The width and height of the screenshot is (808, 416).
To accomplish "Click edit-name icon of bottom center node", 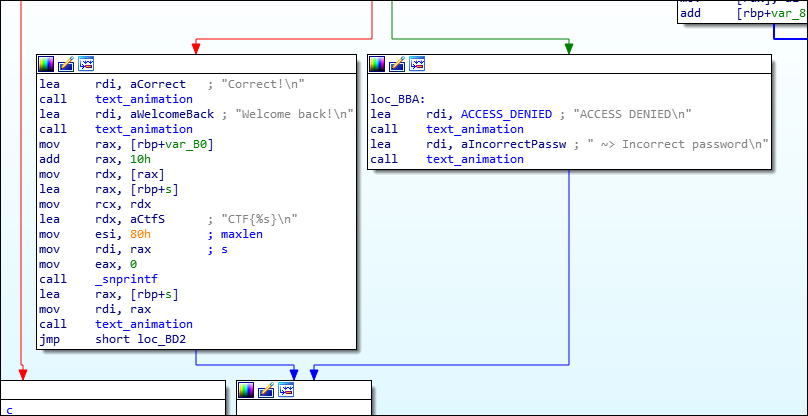I will pos(266,390).
